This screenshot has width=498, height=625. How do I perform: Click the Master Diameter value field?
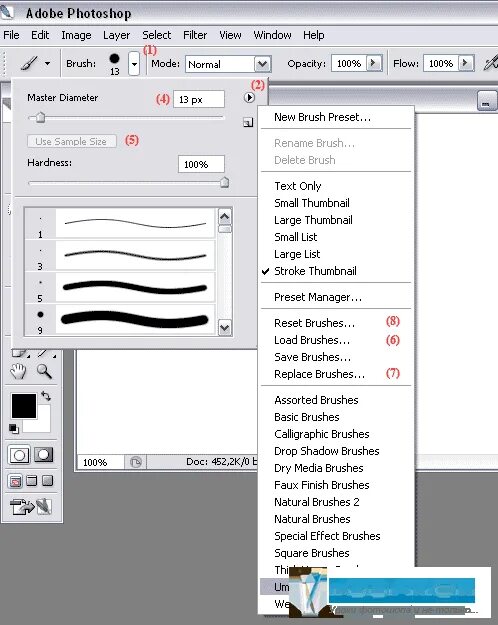coord(199,99)
